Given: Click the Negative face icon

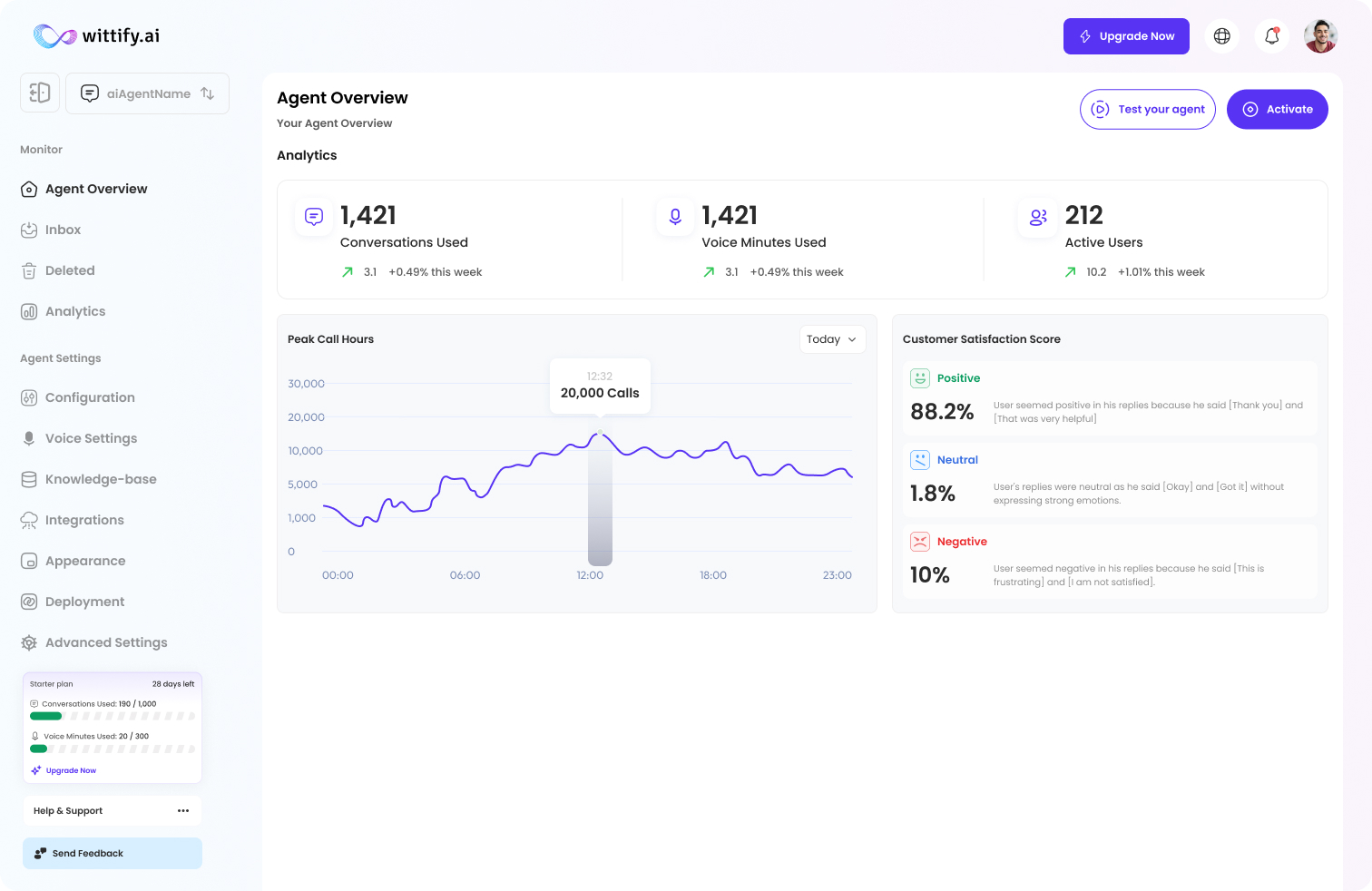Looking at the screenshot, I should [x=920, y=542].
